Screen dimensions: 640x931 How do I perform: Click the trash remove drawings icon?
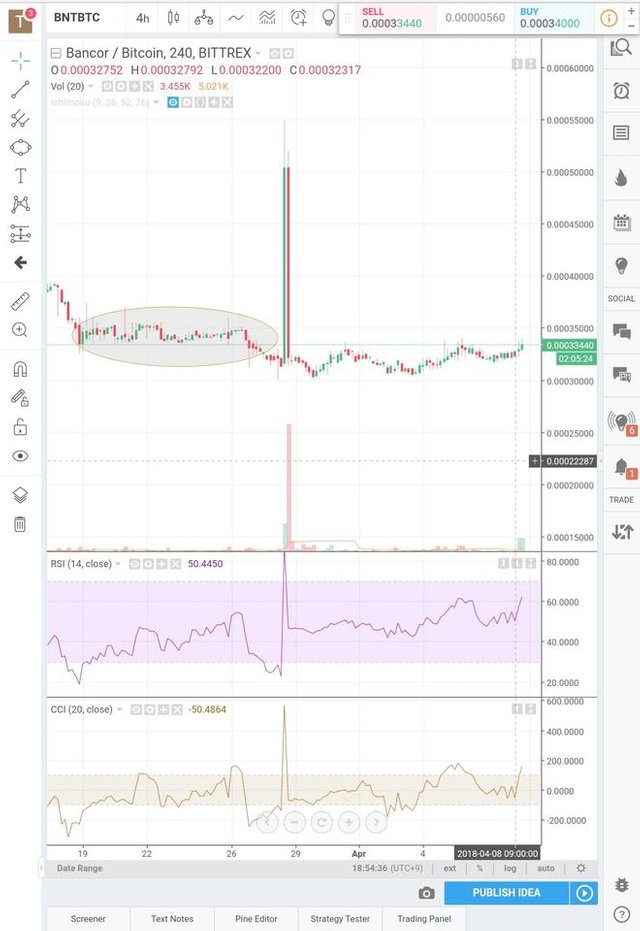[20, 524]
